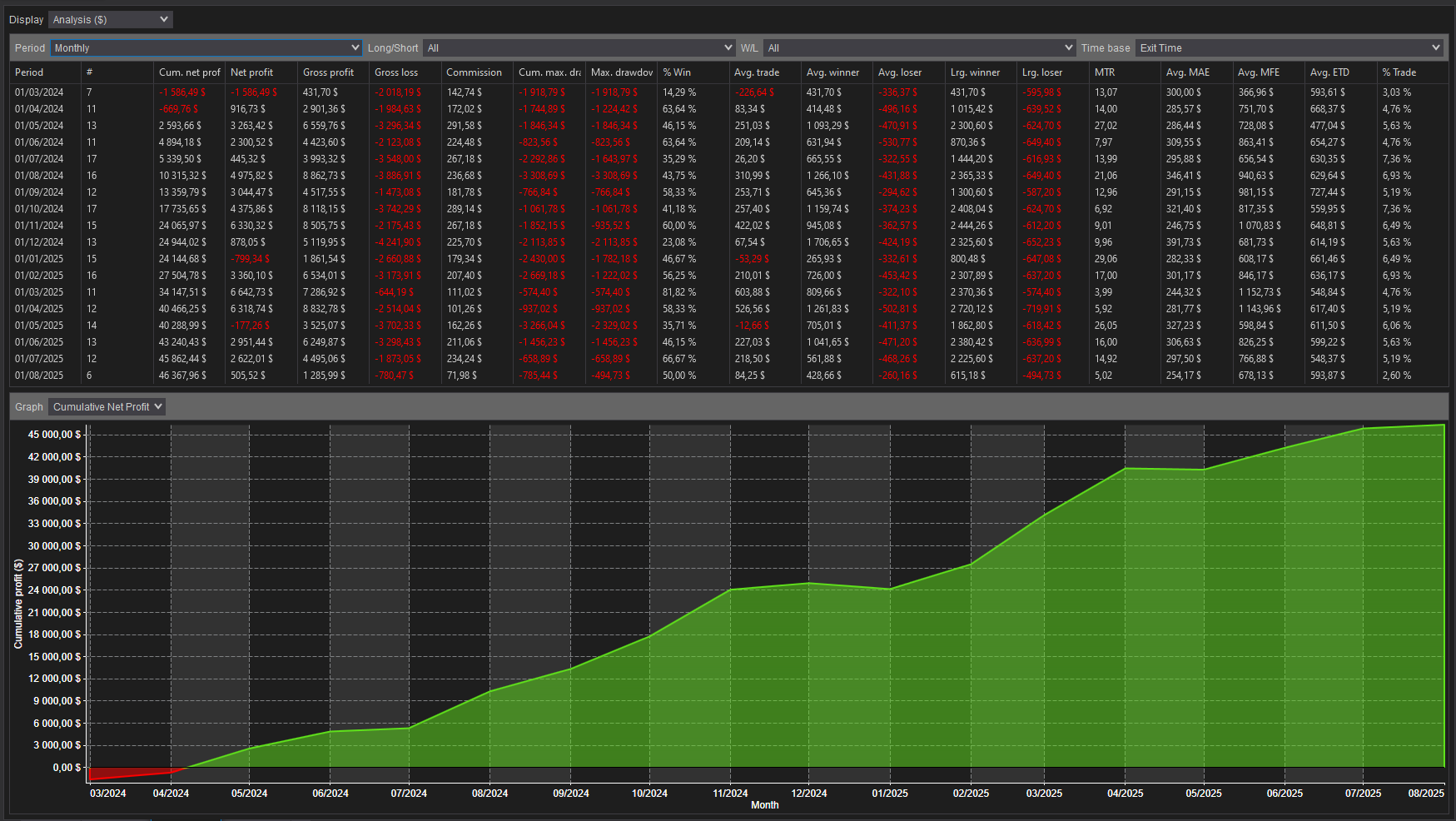Sort by Avg. trade column header
The height and width of the screenshot is (821, 1456).
point(764,72)
